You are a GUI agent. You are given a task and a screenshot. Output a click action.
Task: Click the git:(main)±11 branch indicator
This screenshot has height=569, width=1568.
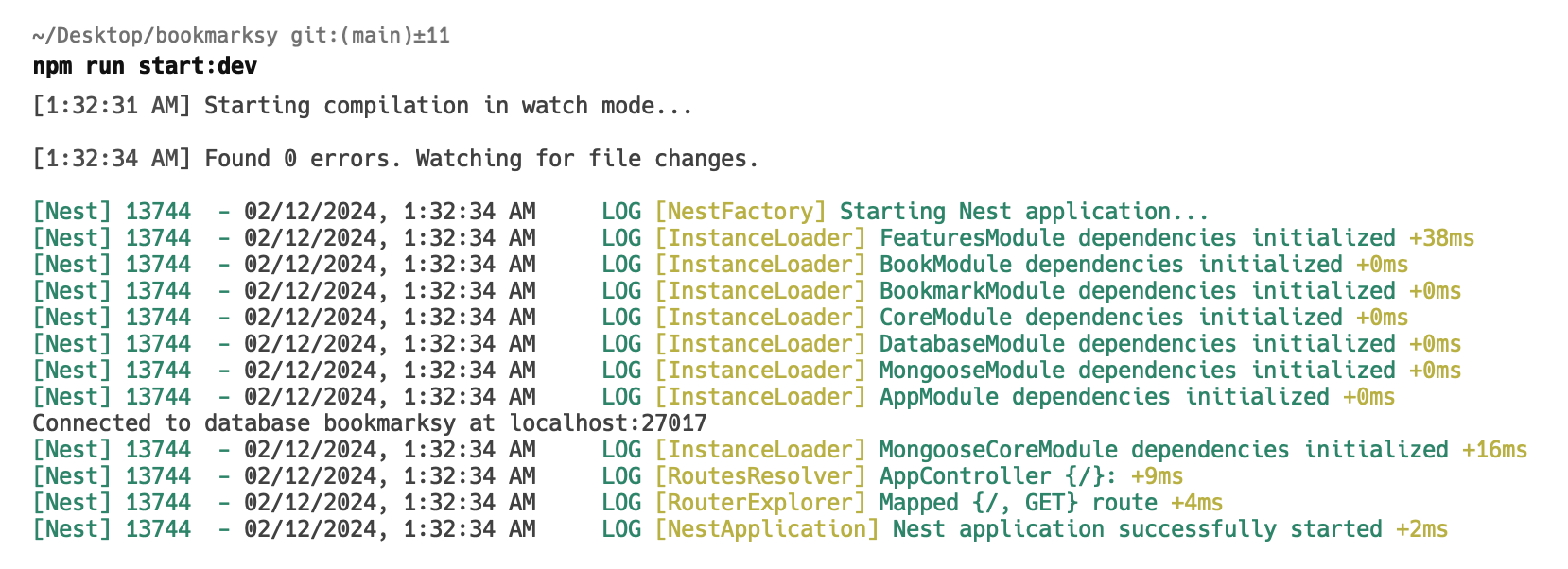coord(370,36)
